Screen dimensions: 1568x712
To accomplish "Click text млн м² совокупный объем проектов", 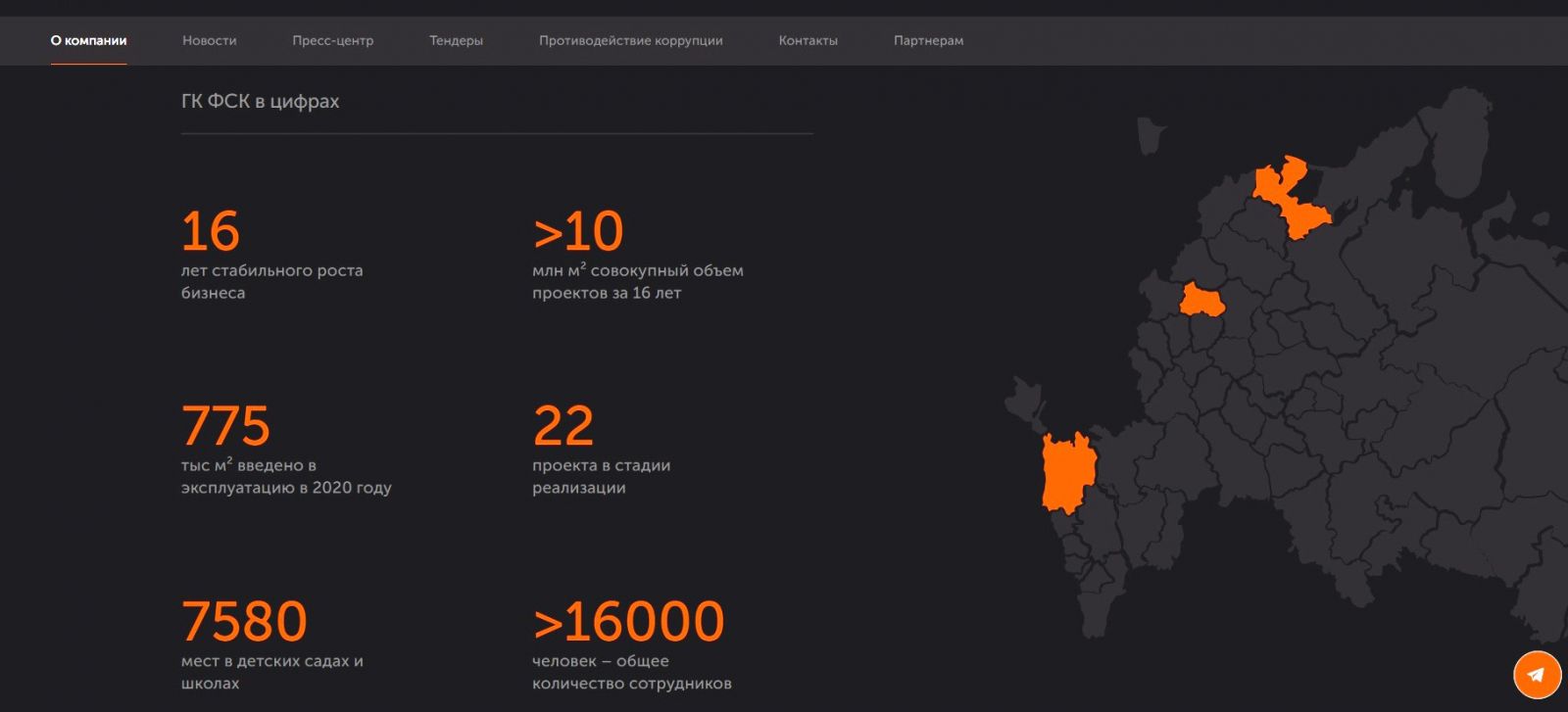I will 638,281.
